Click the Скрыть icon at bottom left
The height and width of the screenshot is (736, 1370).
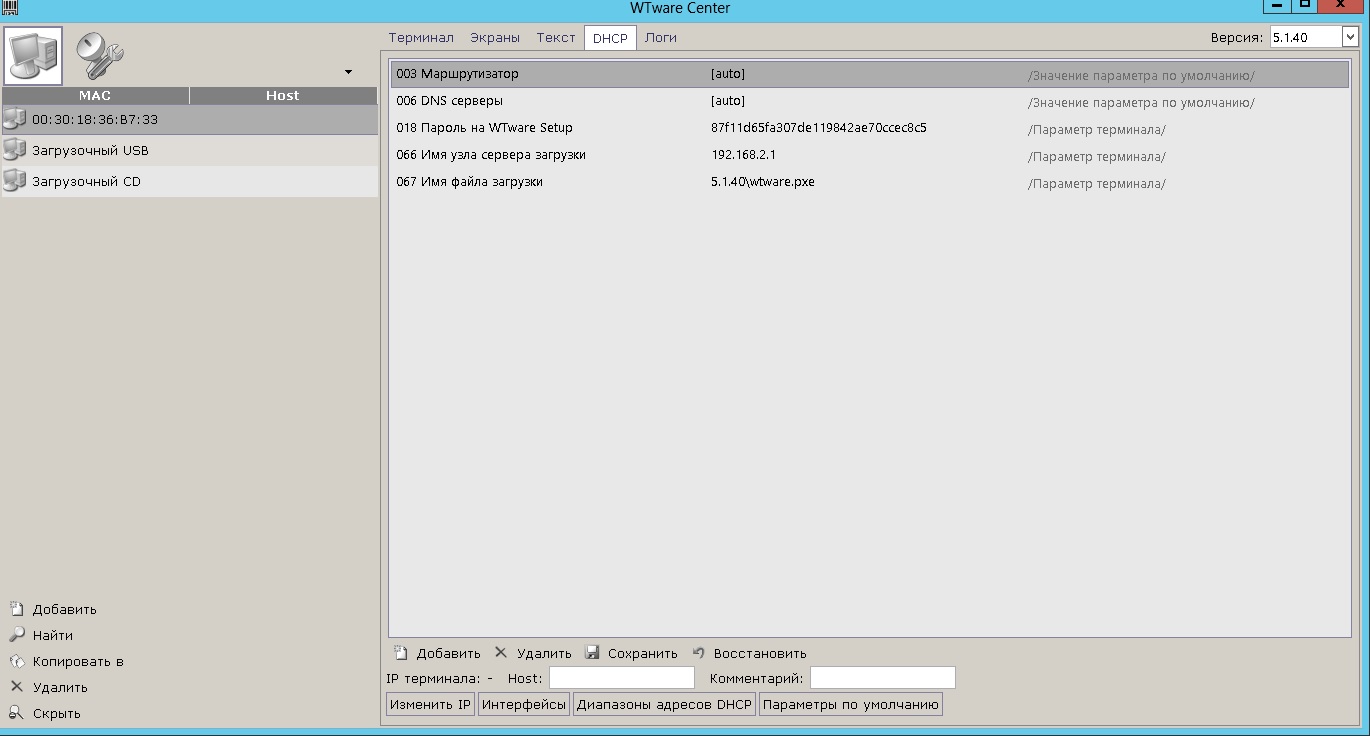tap(16, 713)
